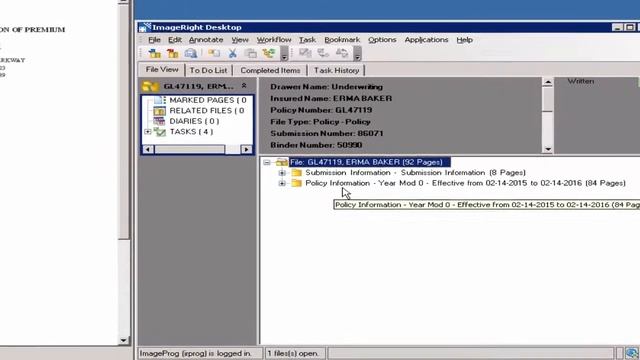Click the Policy Information folder icon

[x=297, y=183]
